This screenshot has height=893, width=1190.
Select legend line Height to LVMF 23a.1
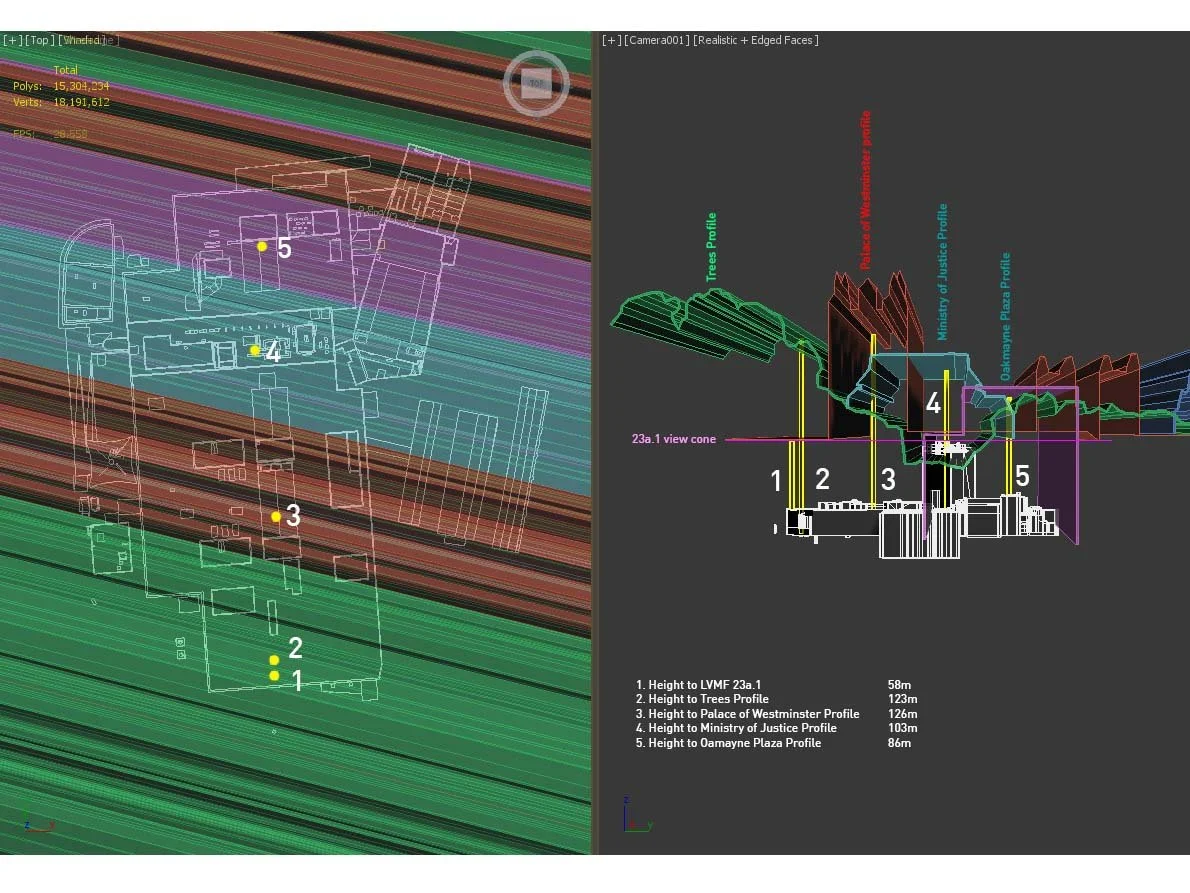[698, 684]
